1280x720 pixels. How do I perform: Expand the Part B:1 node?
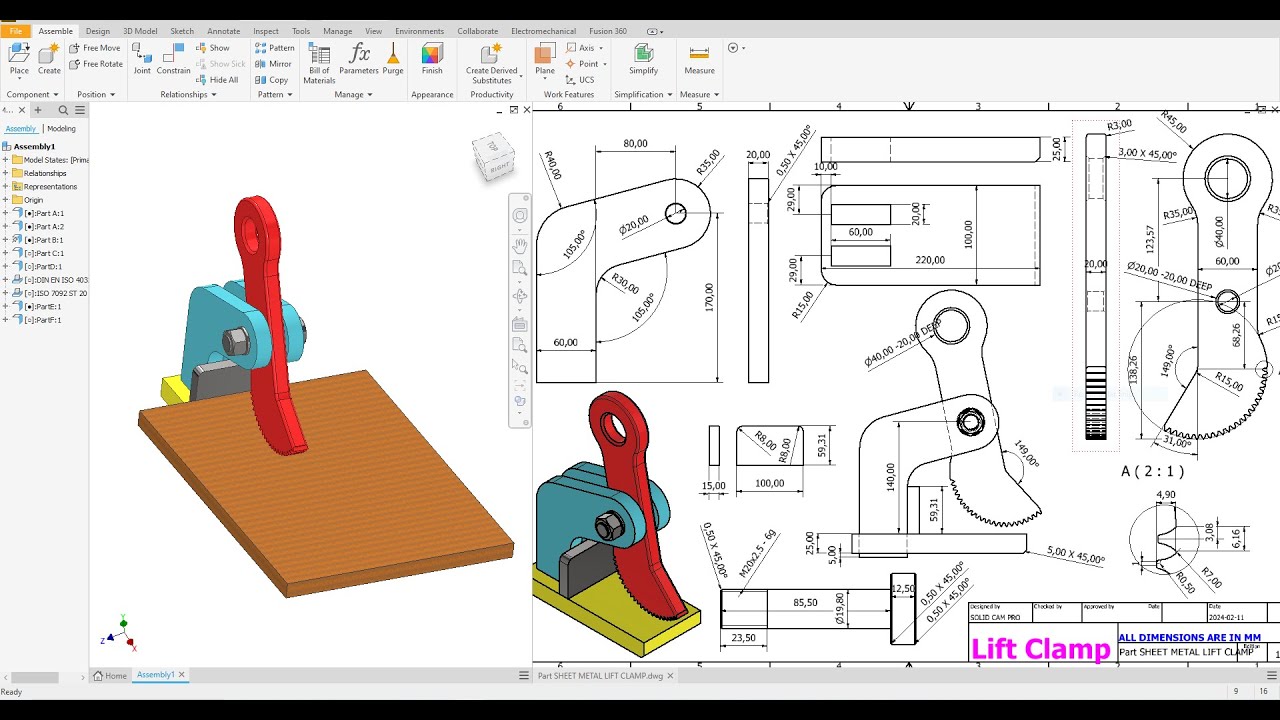point(5,240)
